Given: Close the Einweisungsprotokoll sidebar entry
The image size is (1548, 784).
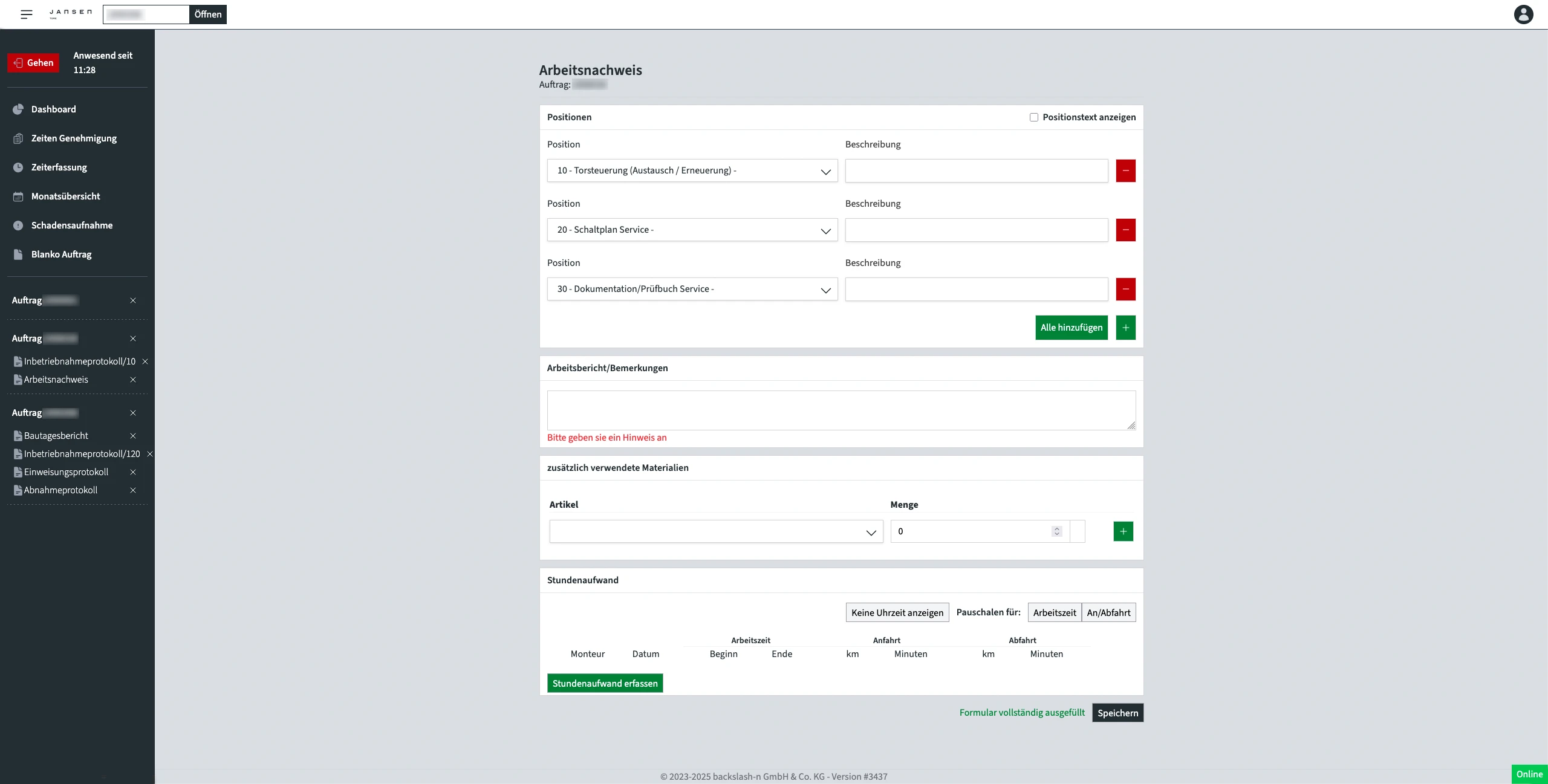Looking at the screenshot, I should 133,472.
